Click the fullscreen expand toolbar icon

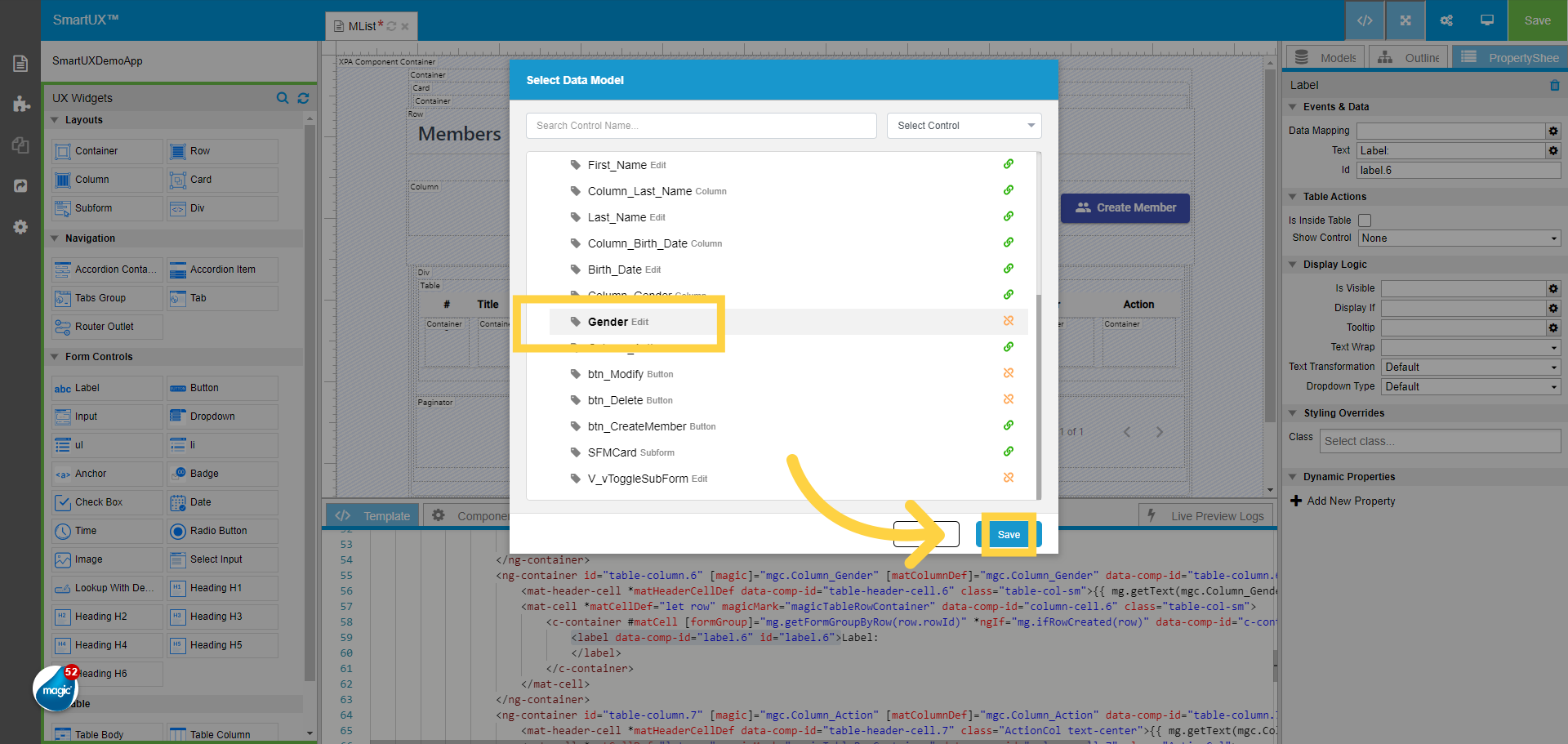[1405, 20]
